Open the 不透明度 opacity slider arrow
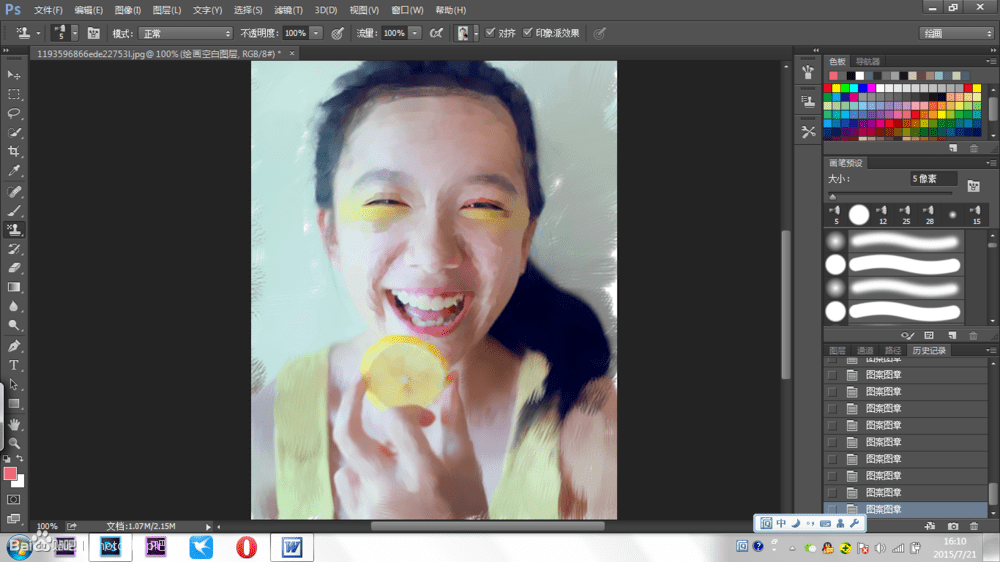Image resolution: width=1000 pixels, height=562 pixels. click(316, 33)
